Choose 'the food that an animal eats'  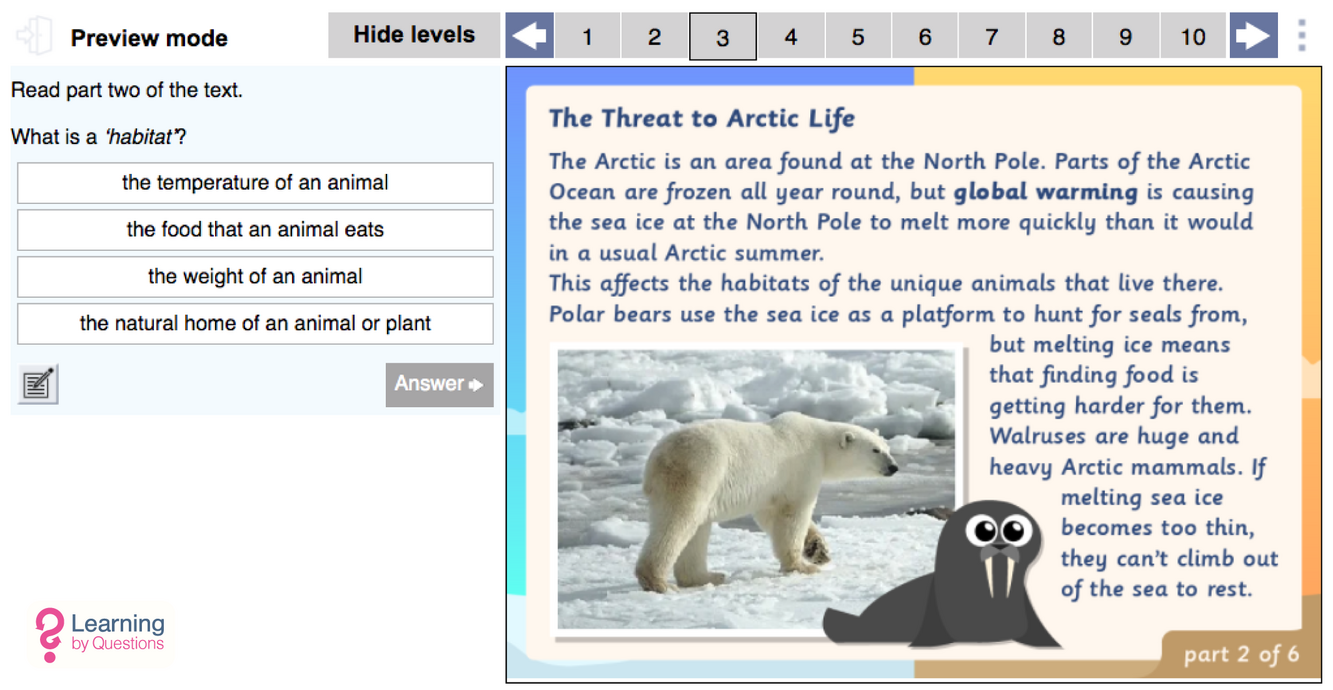(x=255, y=230)
